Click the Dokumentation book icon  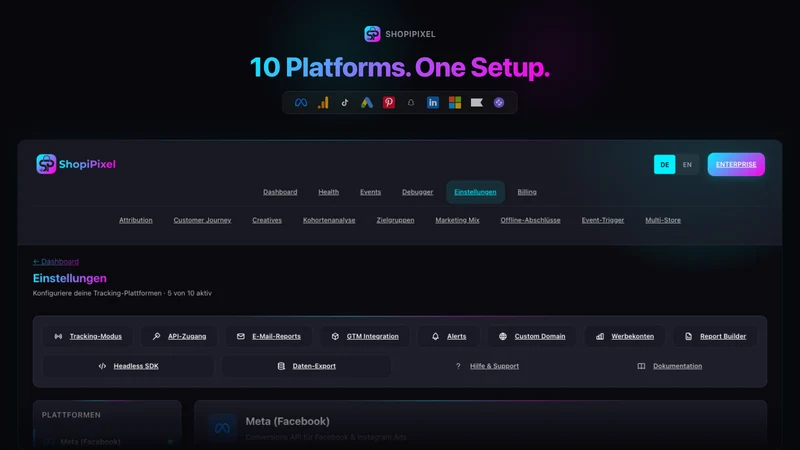[x=641, y=366]
